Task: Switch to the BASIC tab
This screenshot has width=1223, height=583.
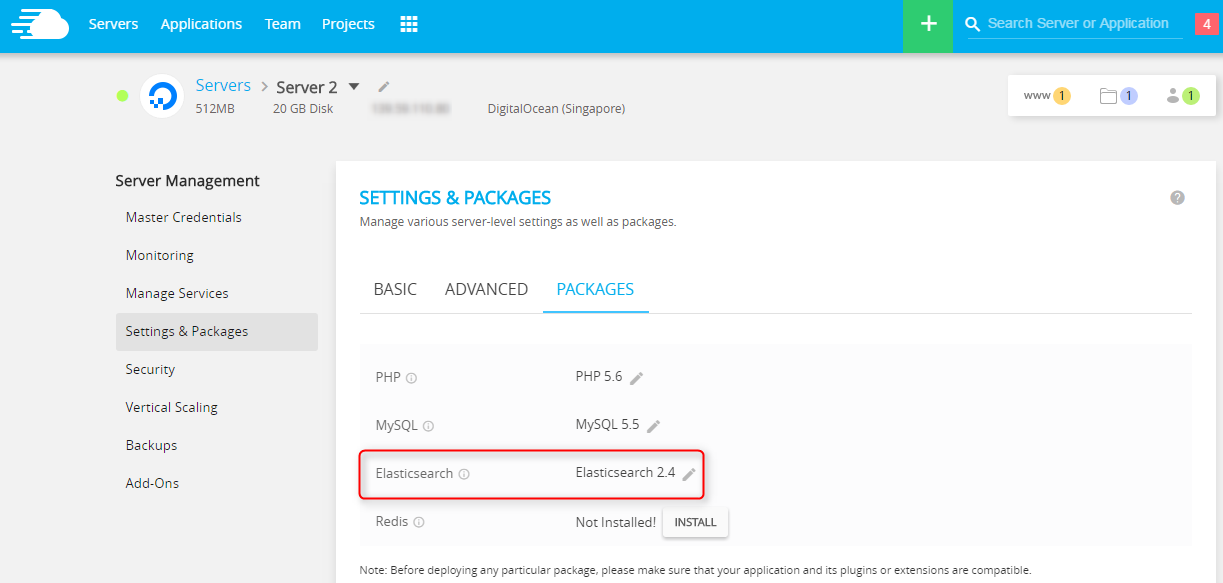Action: pos(395,289)
